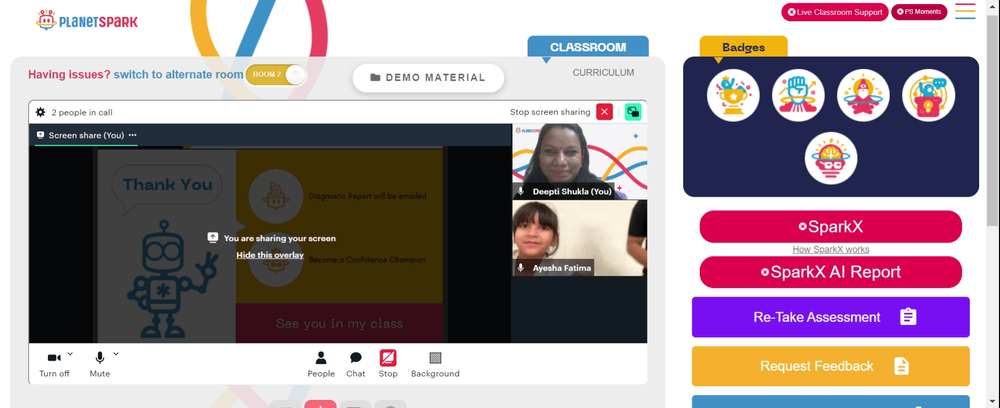Open the People panel

click(321, 365)
